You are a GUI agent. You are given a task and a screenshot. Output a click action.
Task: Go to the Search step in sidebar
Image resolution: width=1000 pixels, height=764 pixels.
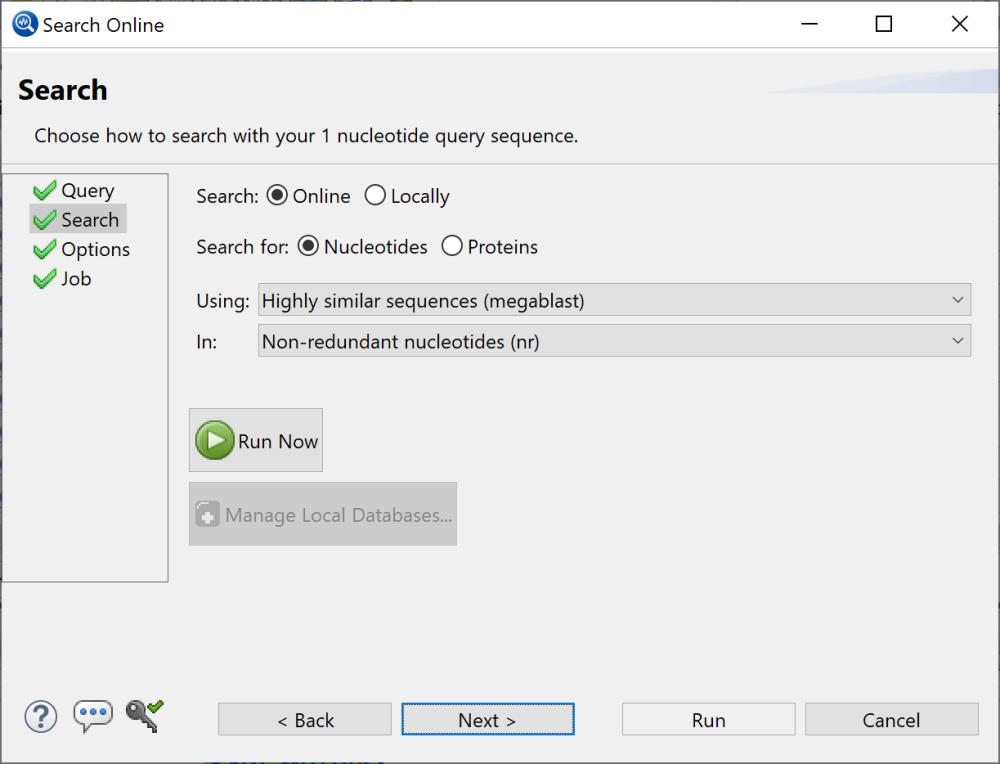tap(89, 220)
